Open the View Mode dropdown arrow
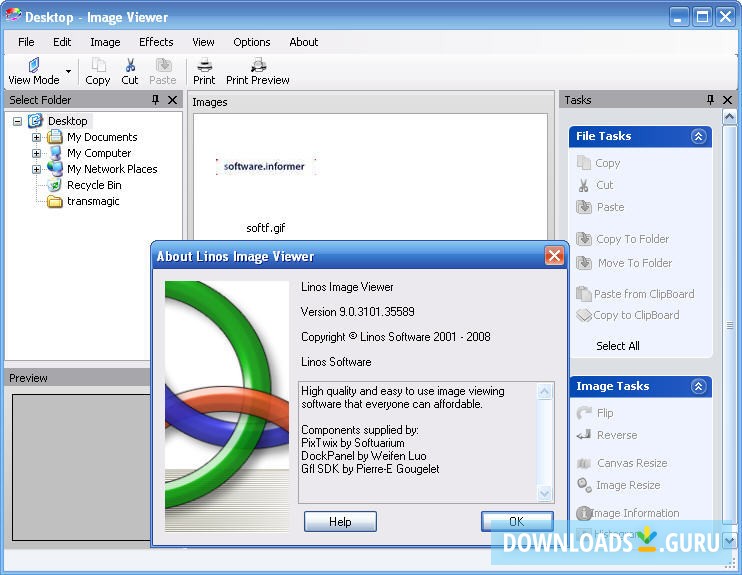 68,71
